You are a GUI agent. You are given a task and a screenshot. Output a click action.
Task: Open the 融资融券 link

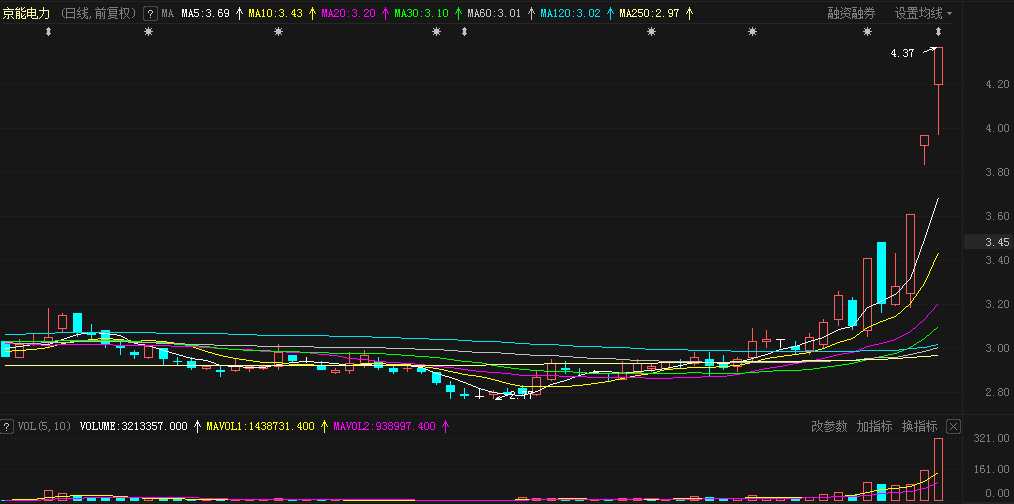pyautogui.click(x=851, y=14)
